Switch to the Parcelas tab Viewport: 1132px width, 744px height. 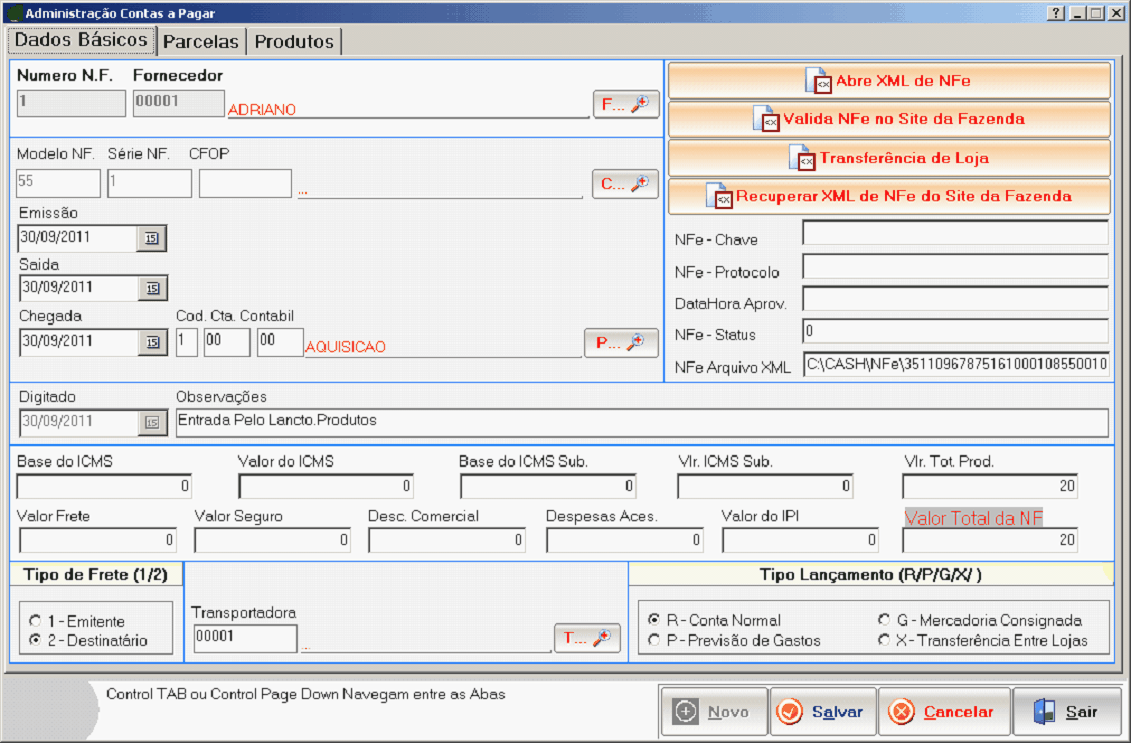click(201, 42)
